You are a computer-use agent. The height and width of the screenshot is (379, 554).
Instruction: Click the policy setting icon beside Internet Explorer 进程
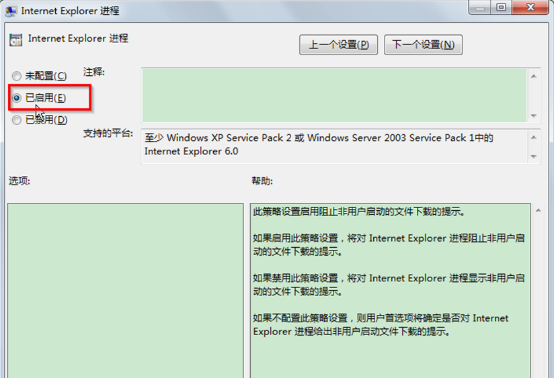point(16,40)
